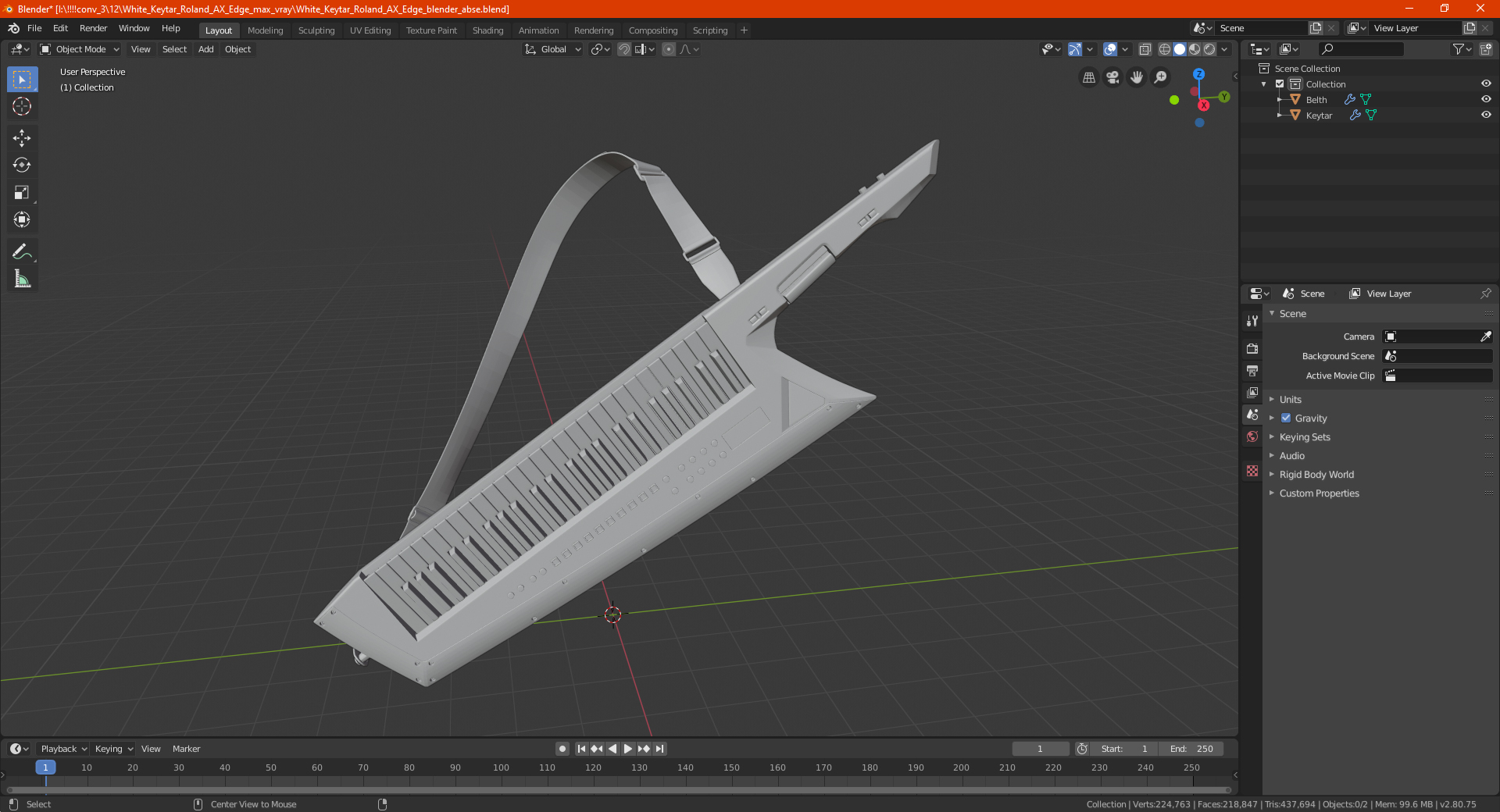Click the Marker menu in timeline

[x=186, y=749]
